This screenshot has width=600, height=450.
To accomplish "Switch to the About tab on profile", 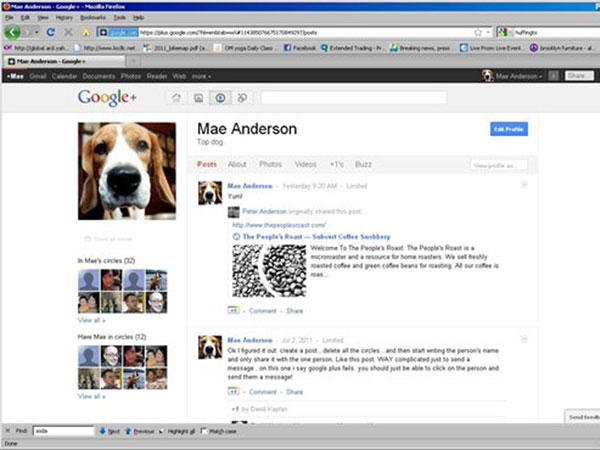I will pyautogui.click(x=237, y=164).
